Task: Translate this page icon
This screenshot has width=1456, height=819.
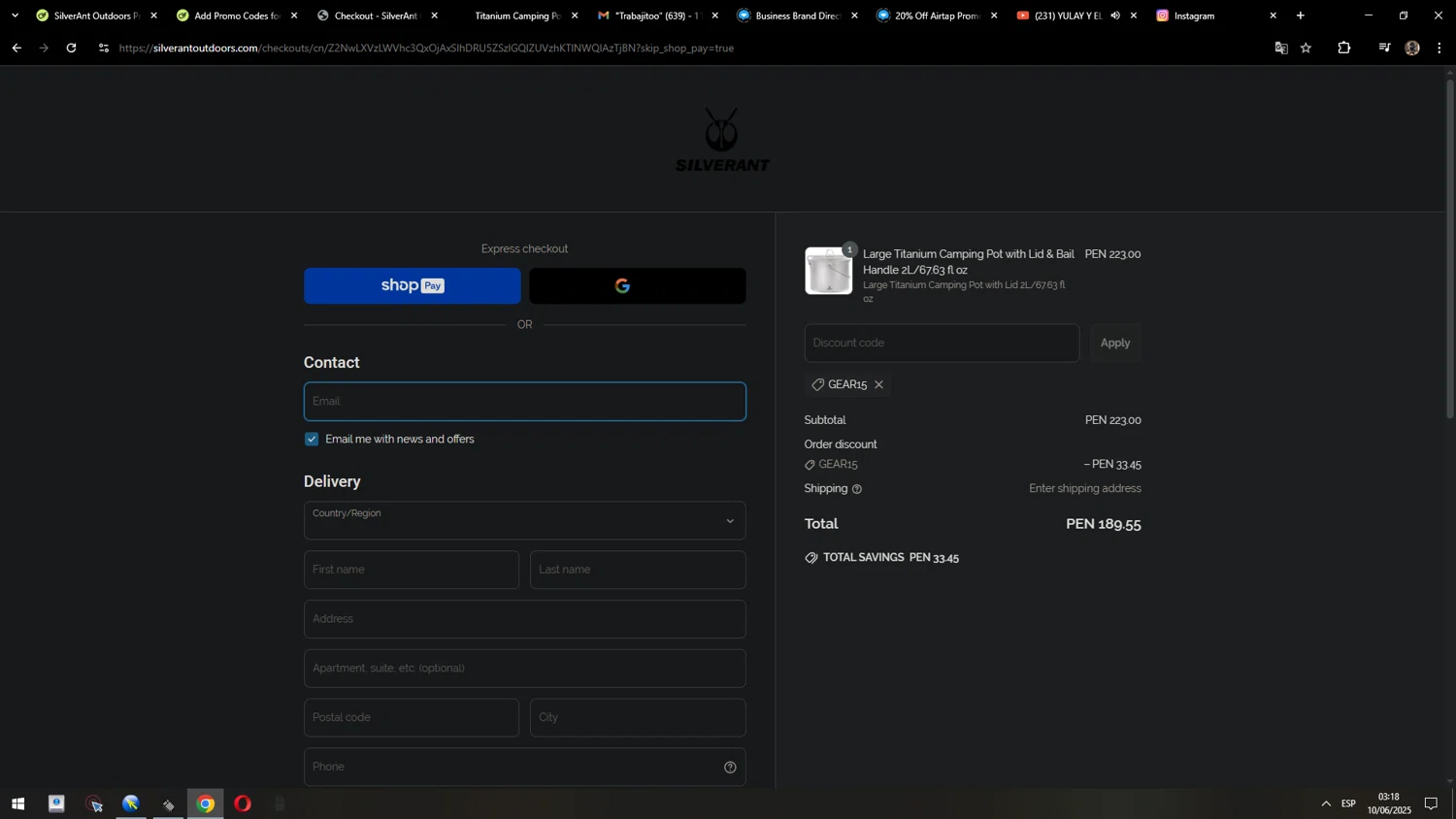Action: point(1281,48)
